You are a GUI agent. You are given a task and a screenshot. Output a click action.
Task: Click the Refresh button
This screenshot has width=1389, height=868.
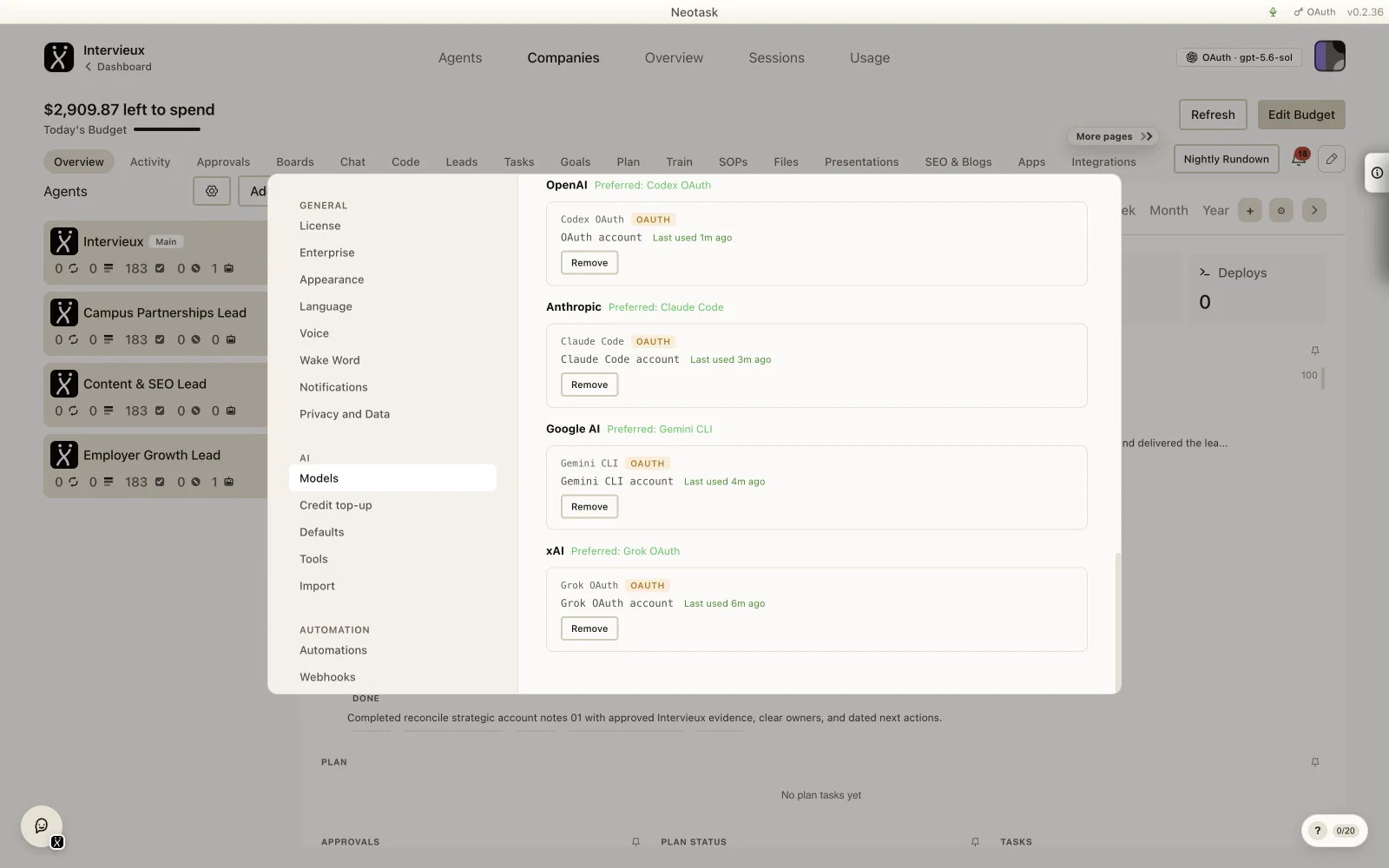pyautogui.click(x=1213, y=115)
